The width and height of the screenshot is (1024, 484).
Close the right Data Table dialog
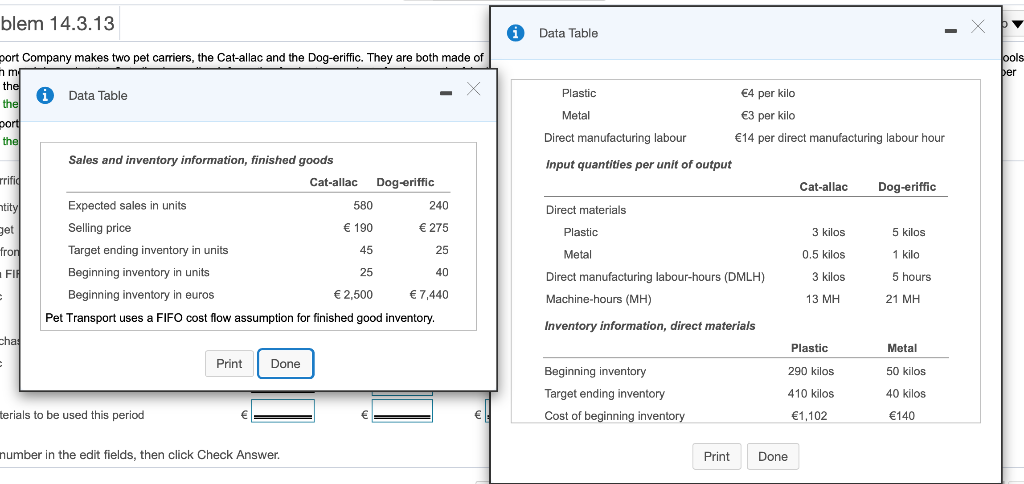(978, 26)
